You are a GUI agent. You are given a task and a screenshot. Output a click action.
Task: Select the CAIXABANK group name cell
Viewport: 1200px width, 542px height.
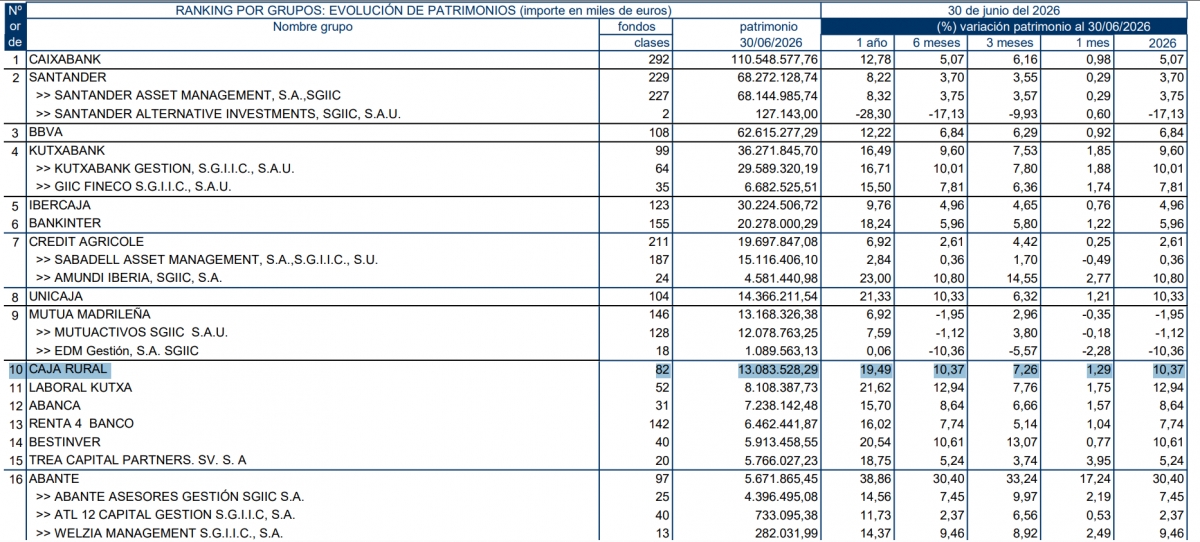click(x=64, y=60)
